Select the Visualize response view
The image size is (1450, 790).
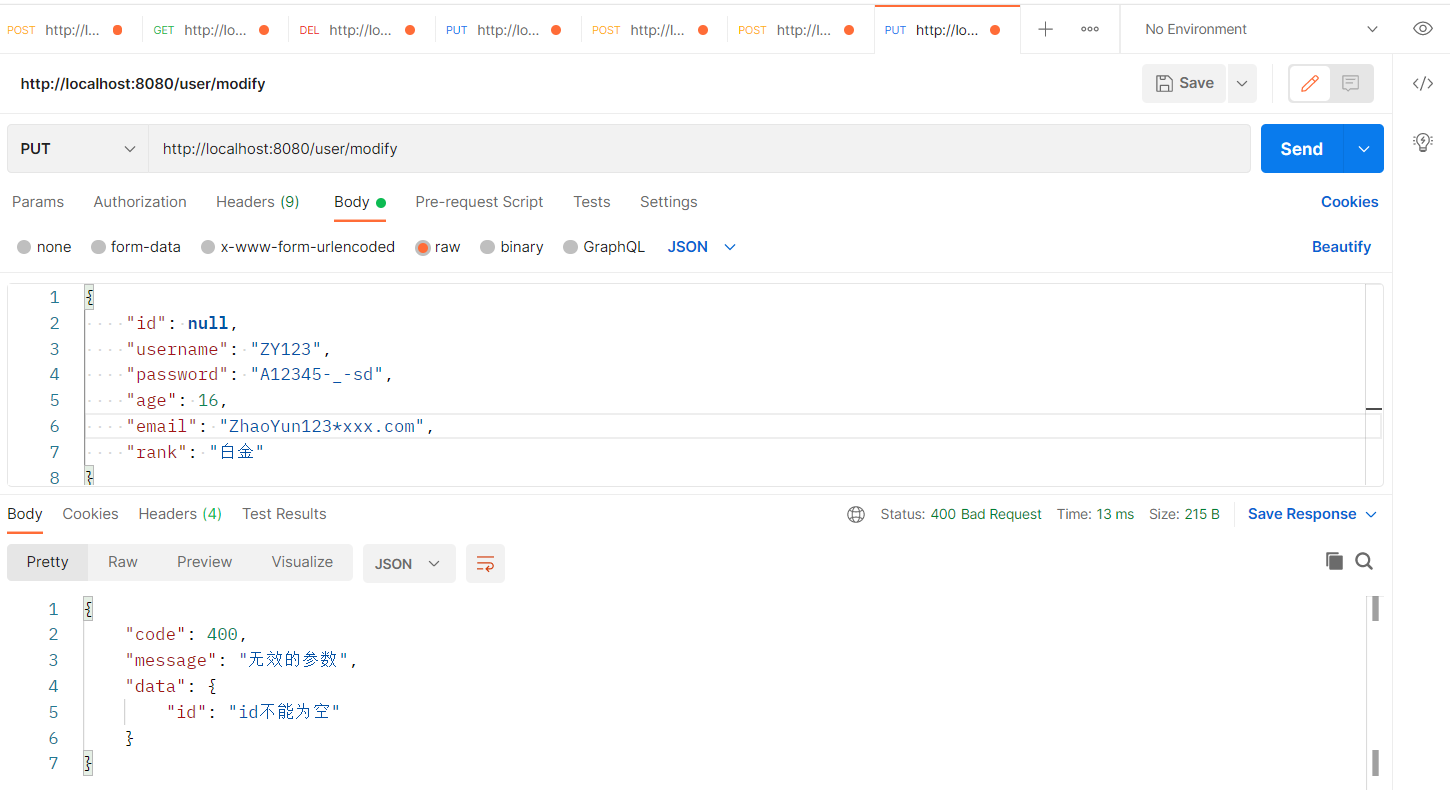coord(302,562)
